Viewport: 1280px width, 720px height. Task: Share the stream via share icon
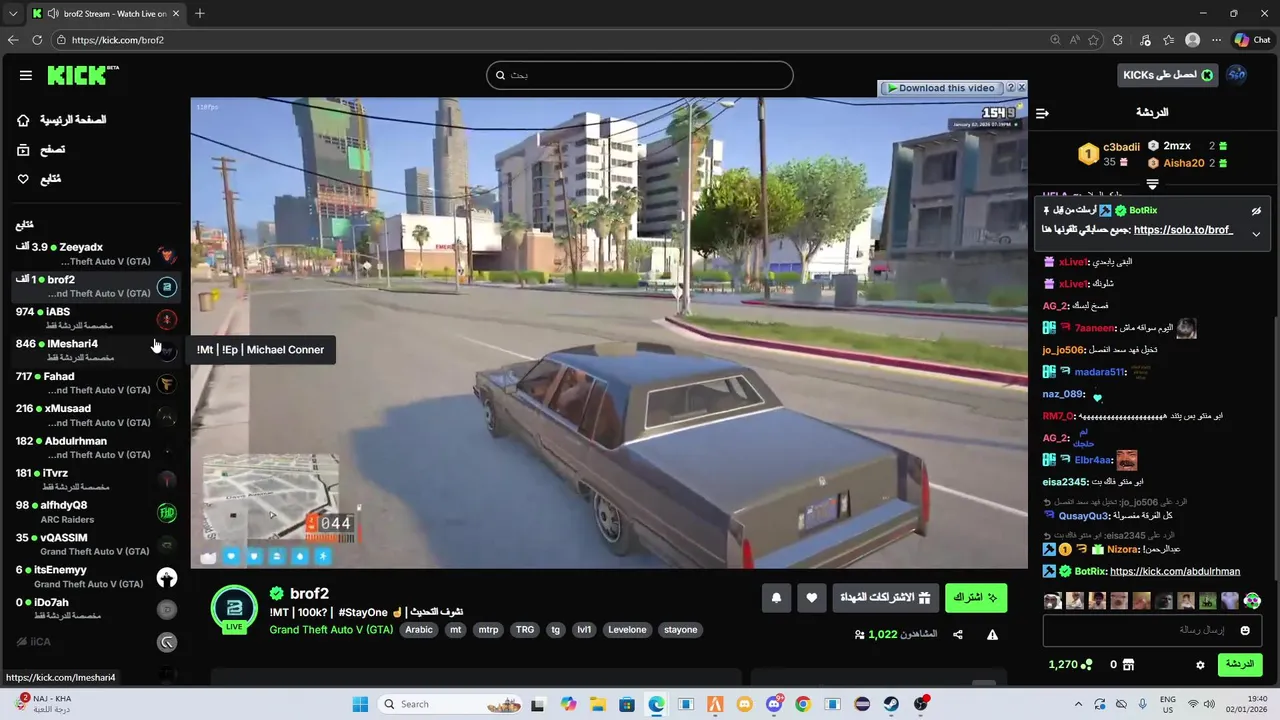pyautogui.click(x=958, y=635)
